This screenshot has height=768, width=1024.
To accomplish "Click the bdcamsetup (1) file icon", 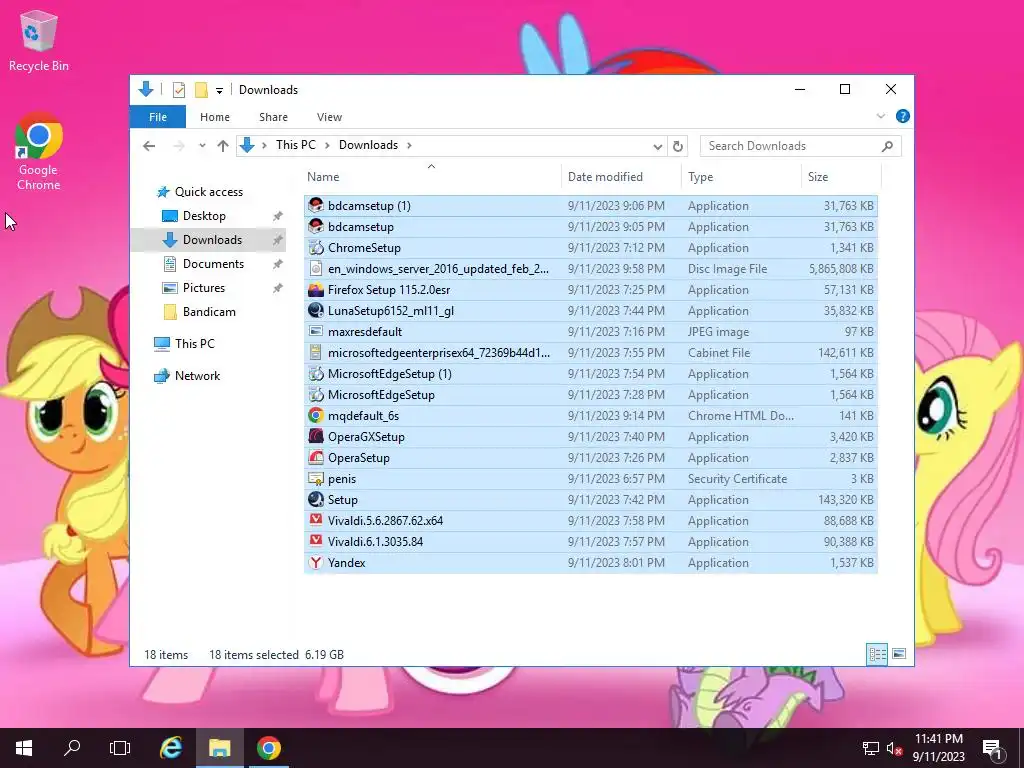I will pos(316,206).
